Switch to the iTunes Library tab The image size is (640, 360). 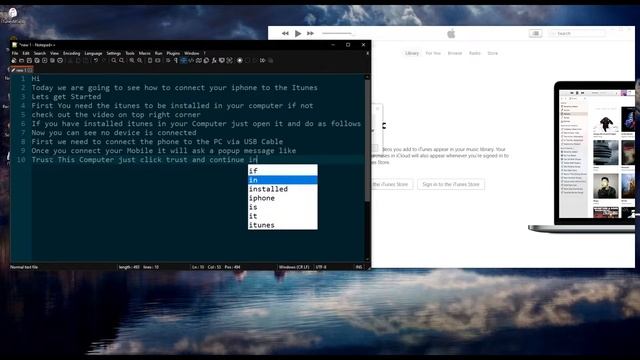(412, 53)
